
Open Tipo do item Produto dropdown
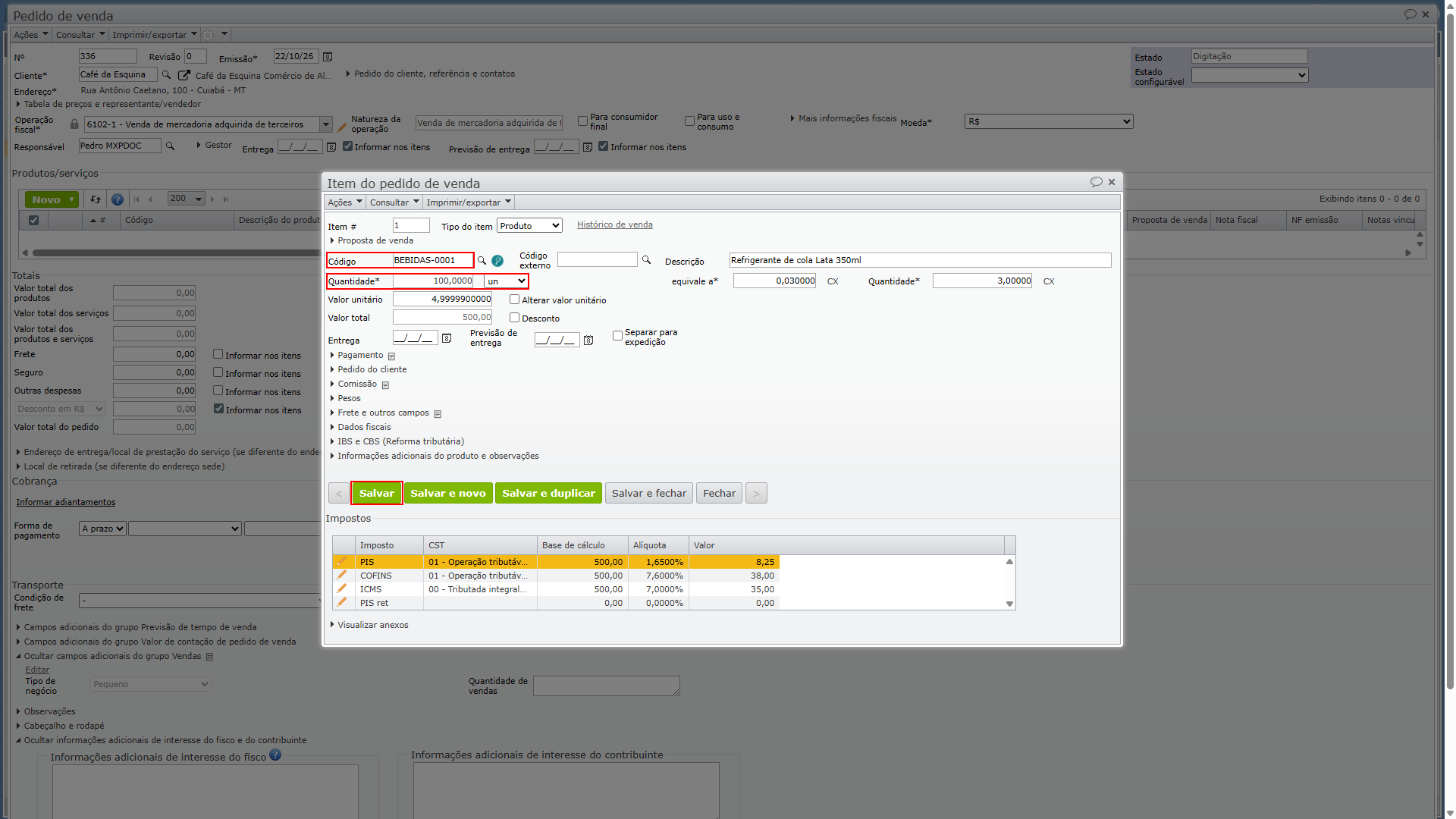(x=529, y=226)
